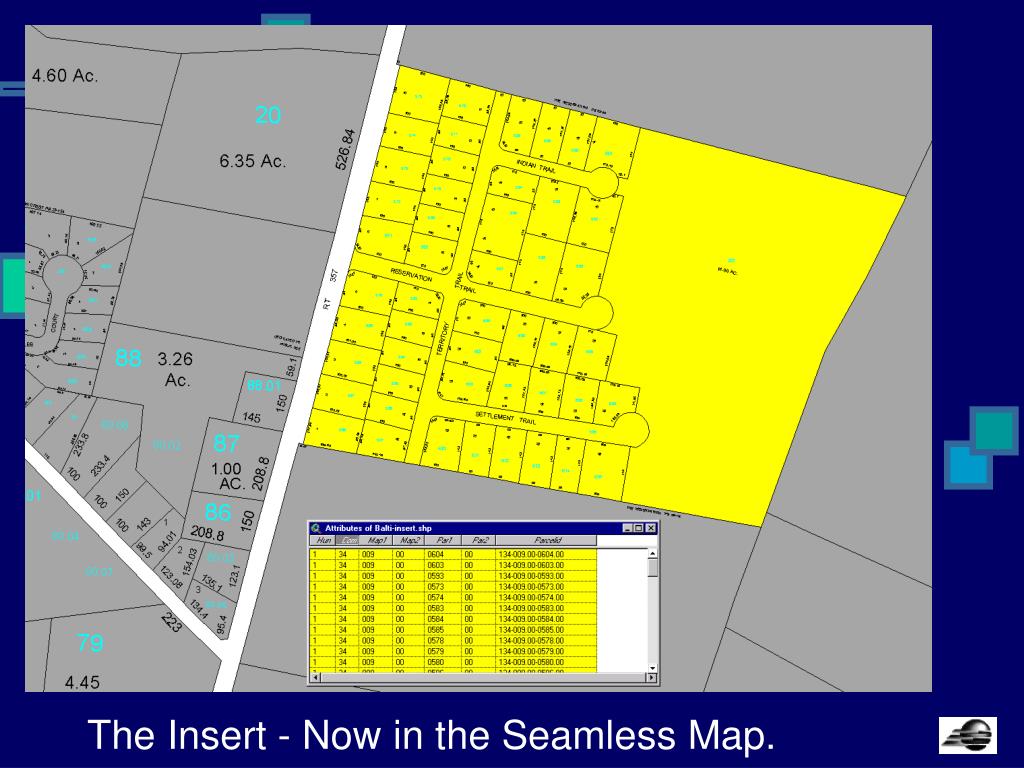Screen dimensions: 1024x768
Task: Click the table's horizontal scroll left arrow
Action: click(315, 678)
